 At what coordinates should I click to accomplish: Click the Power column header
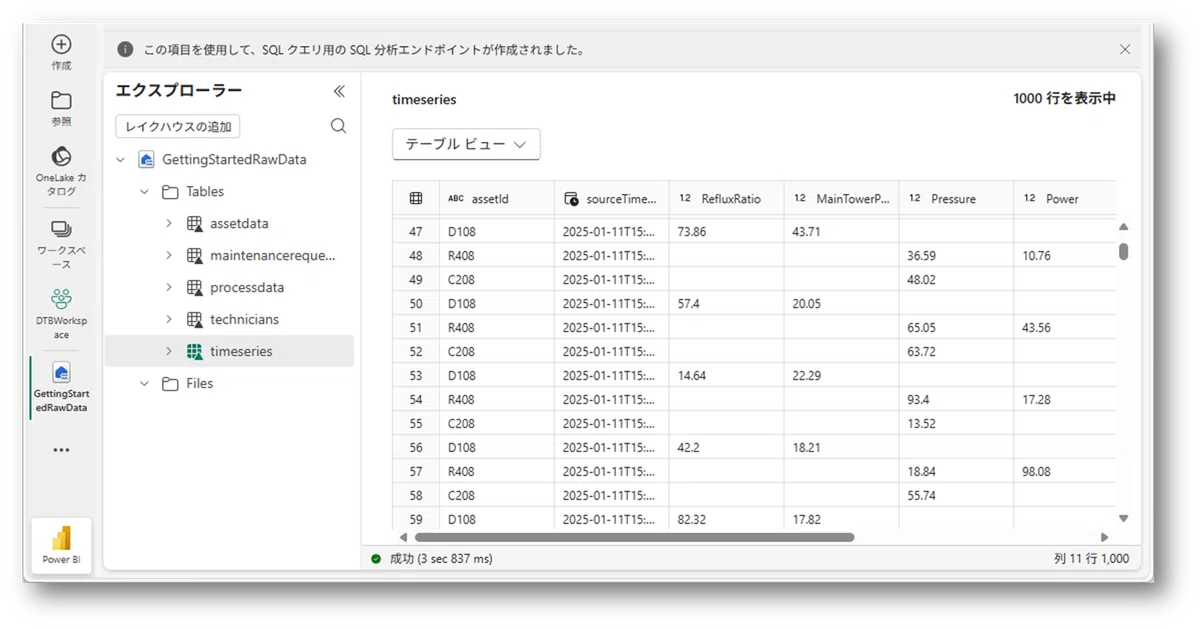pyautogui.click(x=1065, y=198)
